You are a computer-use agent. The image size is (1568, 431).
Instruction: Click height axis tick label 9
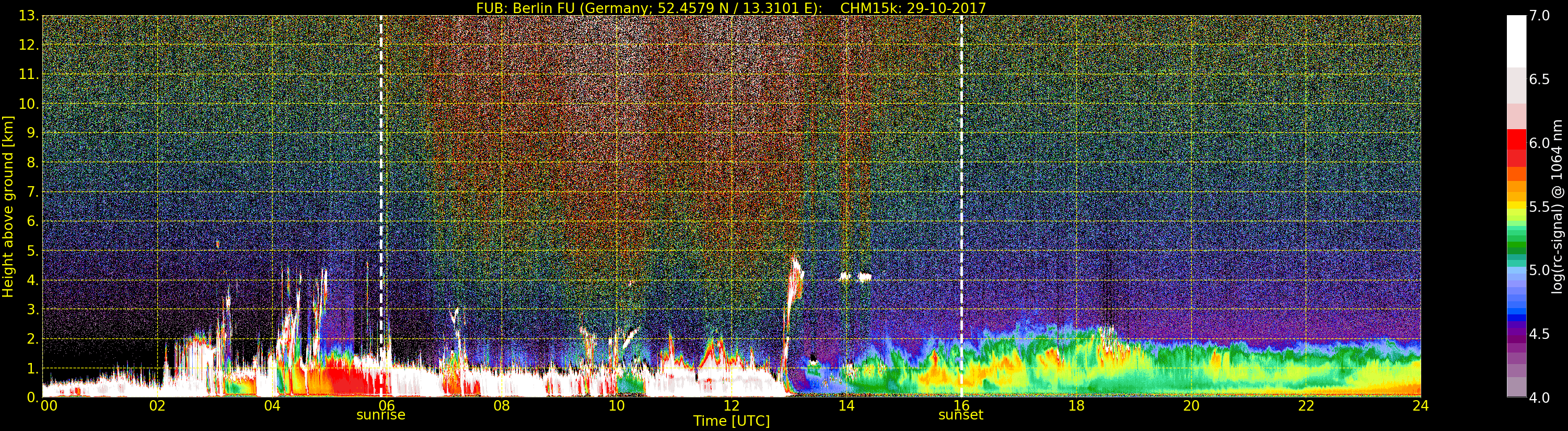pos(32,133)
